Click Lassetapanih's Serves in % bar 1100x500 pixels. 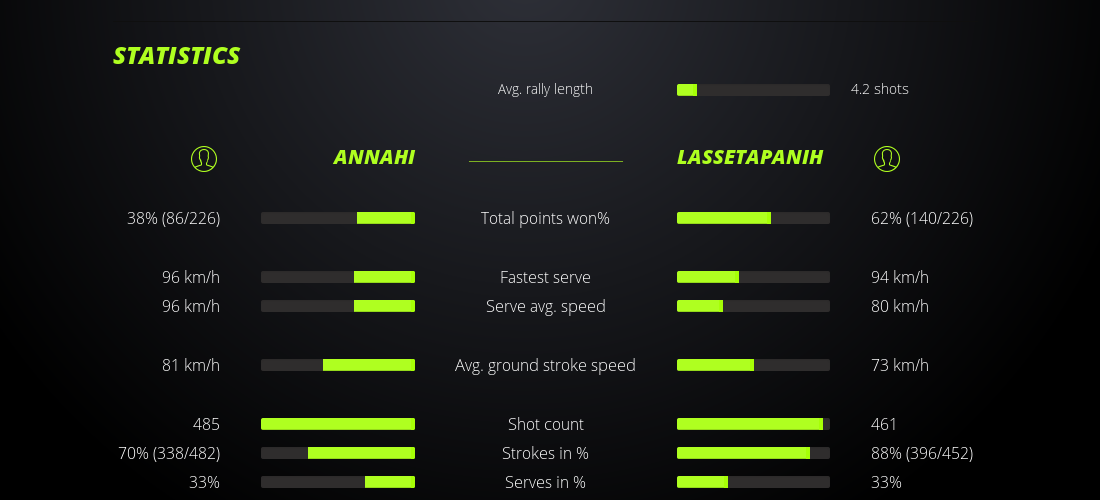(753, 482)
